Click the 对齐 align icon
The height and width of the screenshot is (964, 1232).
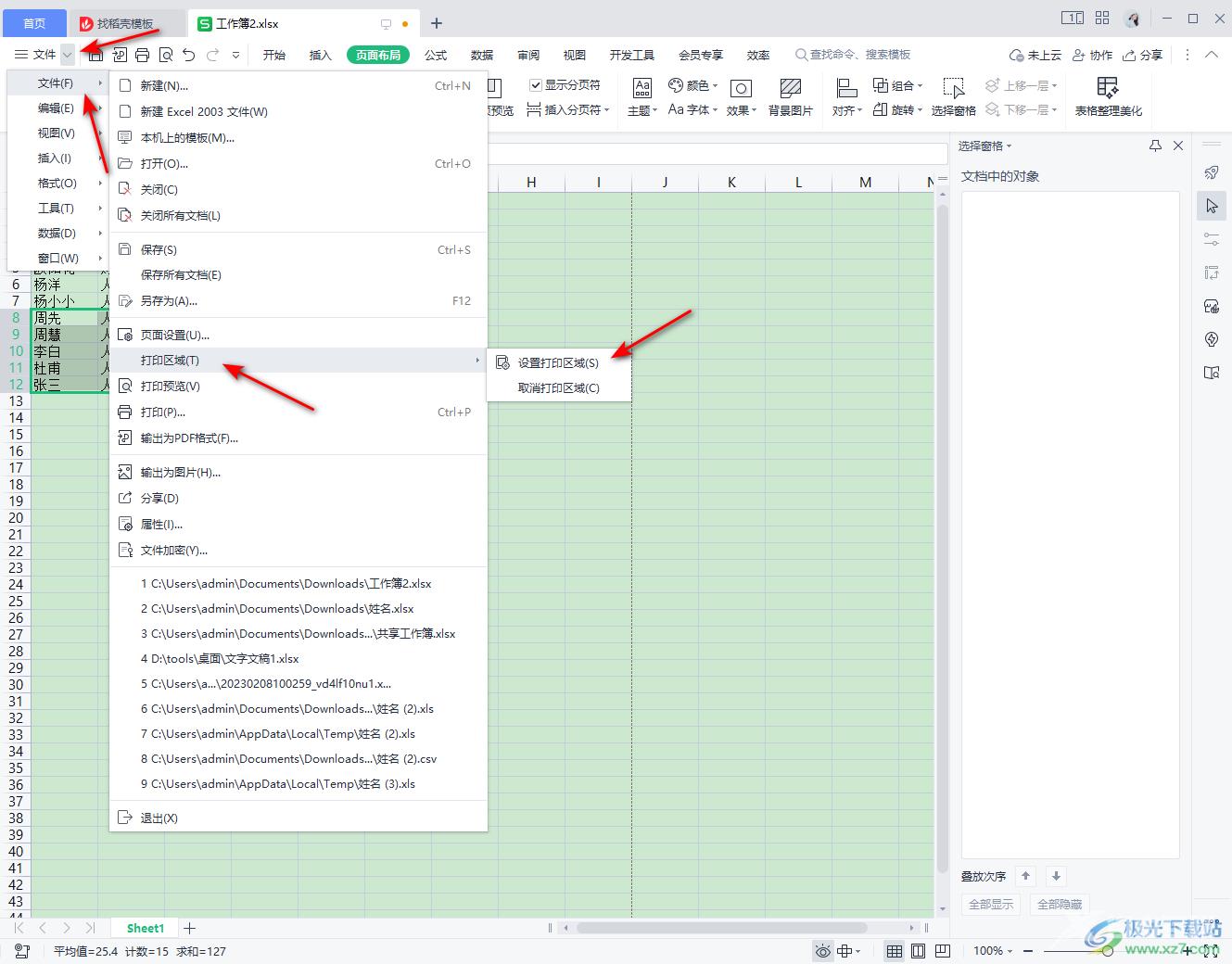pyautogui.click(x=846, y=88)
